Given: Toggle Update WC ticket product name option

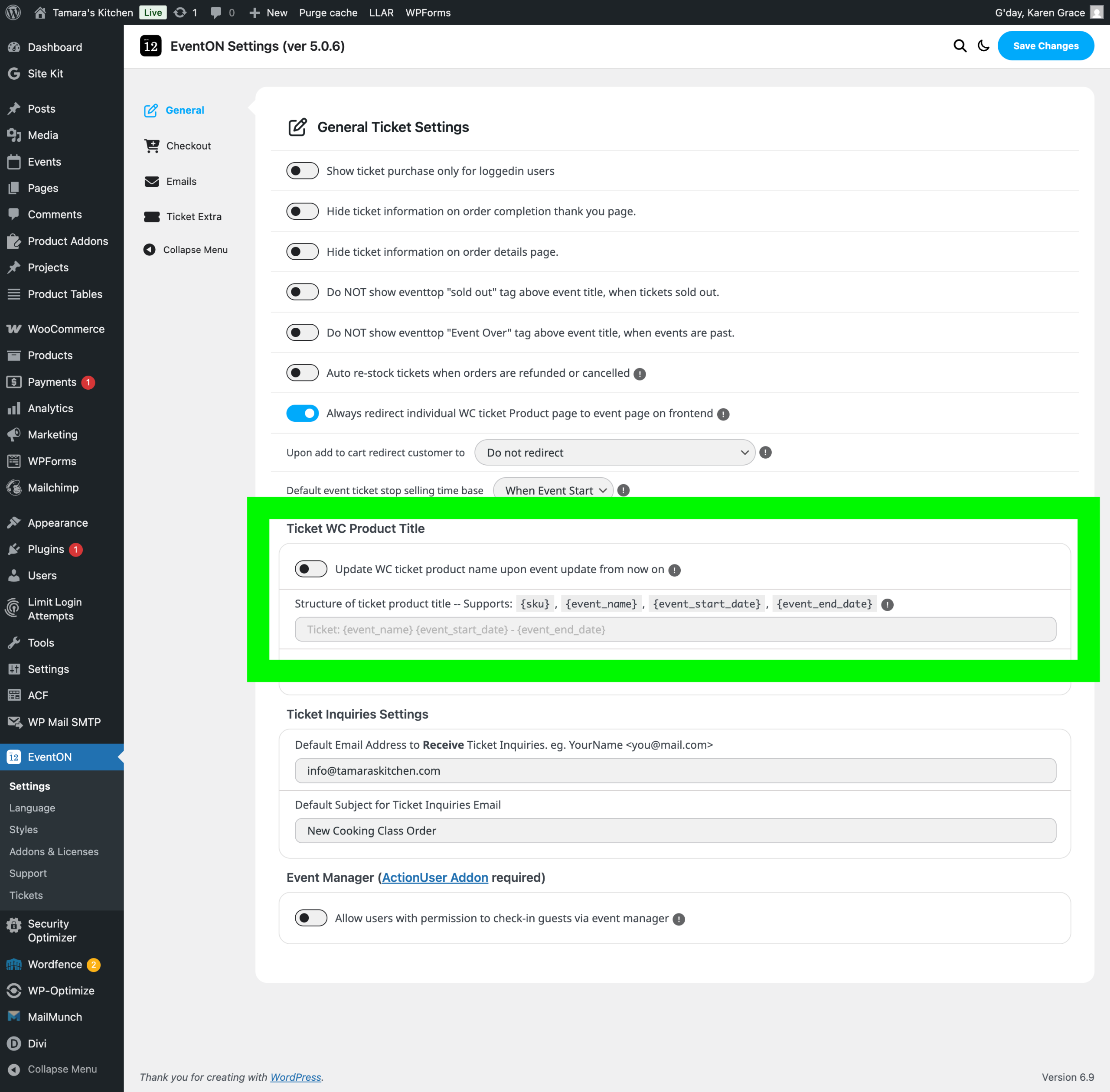Looking at the screenshot, I should click(311, 569).
